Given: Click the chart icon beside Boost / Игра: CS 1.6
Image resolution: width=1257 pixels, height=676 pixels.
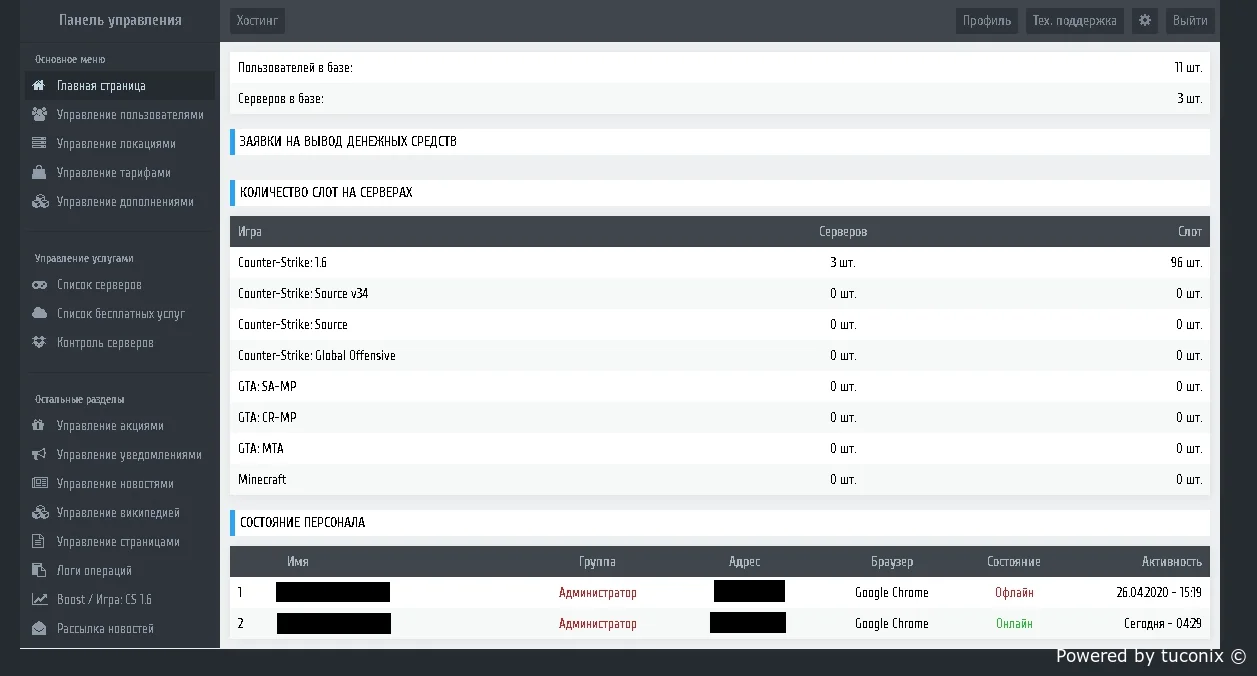Looking at the screenshot, I should (x=39, y=600).
